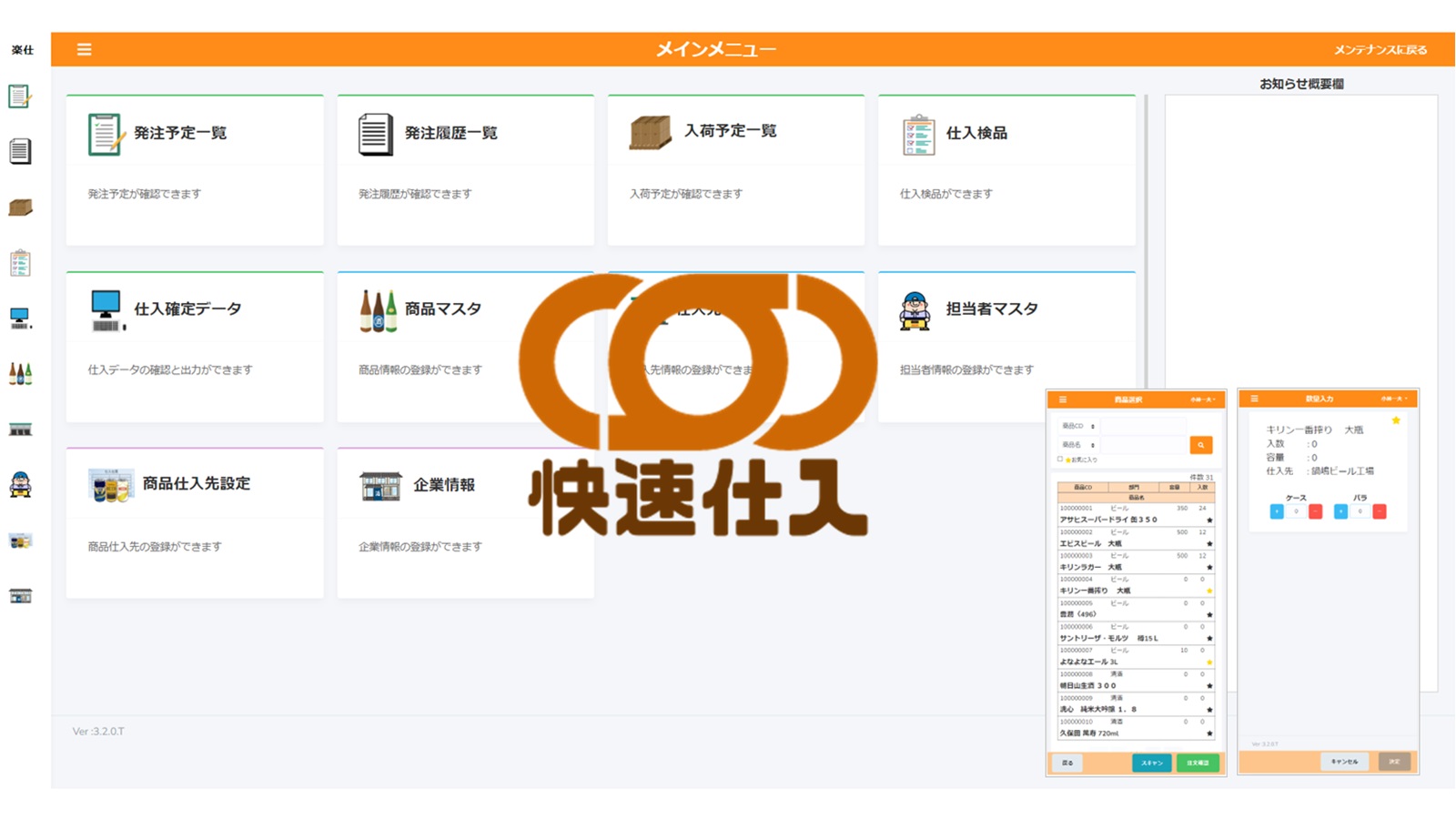Expand the 商品名 search type dropdown
Viewport: 1456px width, 819px height.
pos(1079,445)
